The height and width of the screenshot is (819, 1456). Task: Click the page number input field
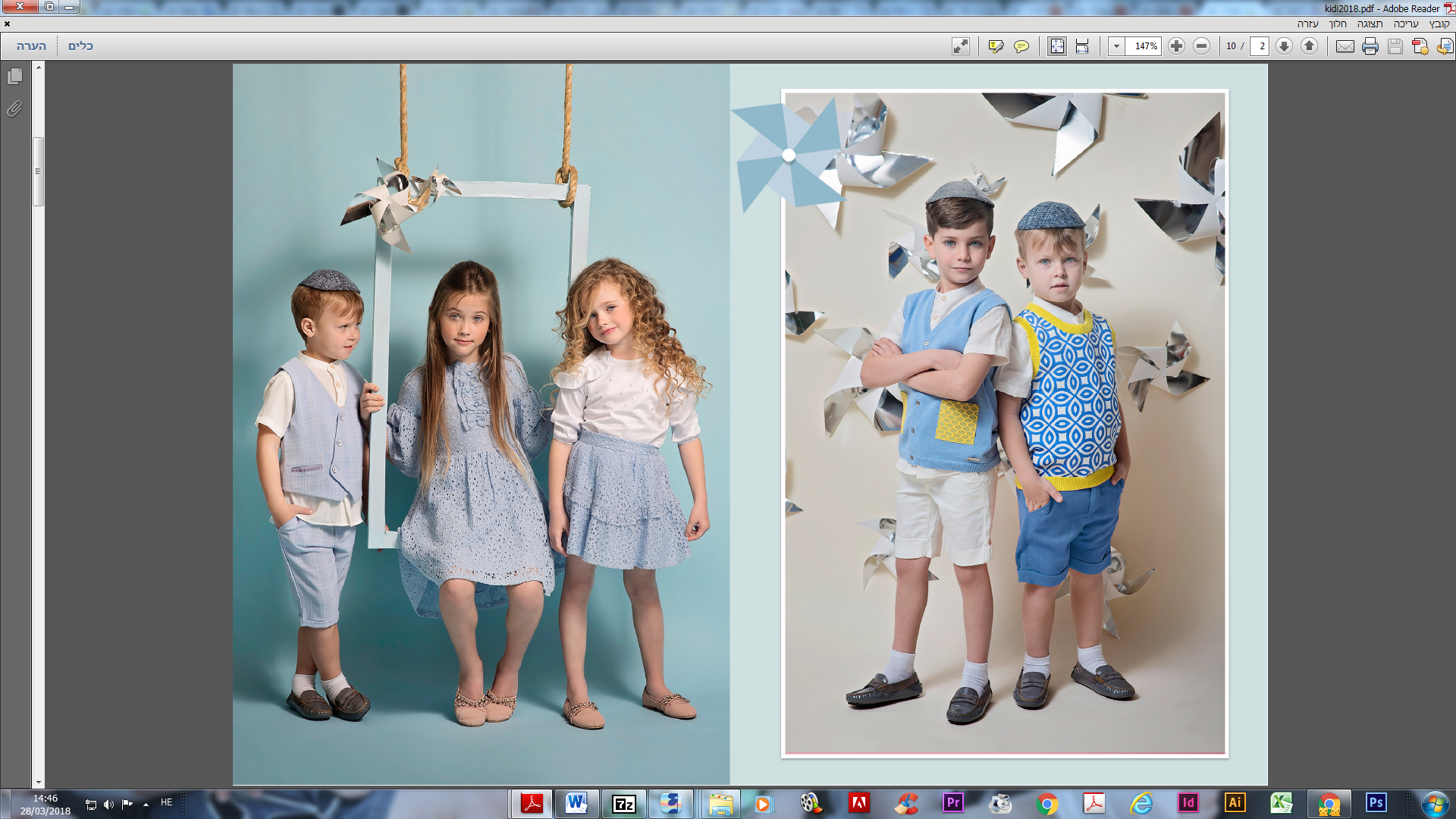pyautogui.click(x=1260, y=46)
